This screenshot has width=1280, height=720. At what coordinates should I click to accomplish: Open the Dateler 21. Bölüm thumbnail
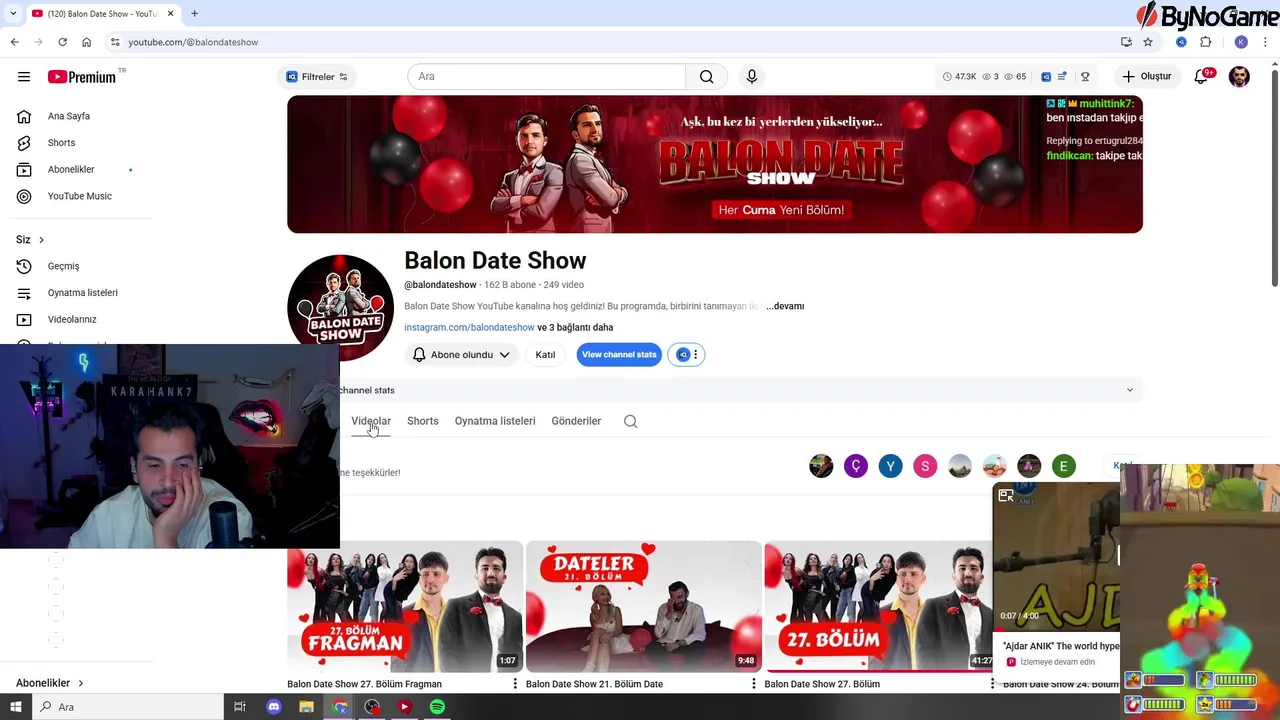[x=643, y=606]
